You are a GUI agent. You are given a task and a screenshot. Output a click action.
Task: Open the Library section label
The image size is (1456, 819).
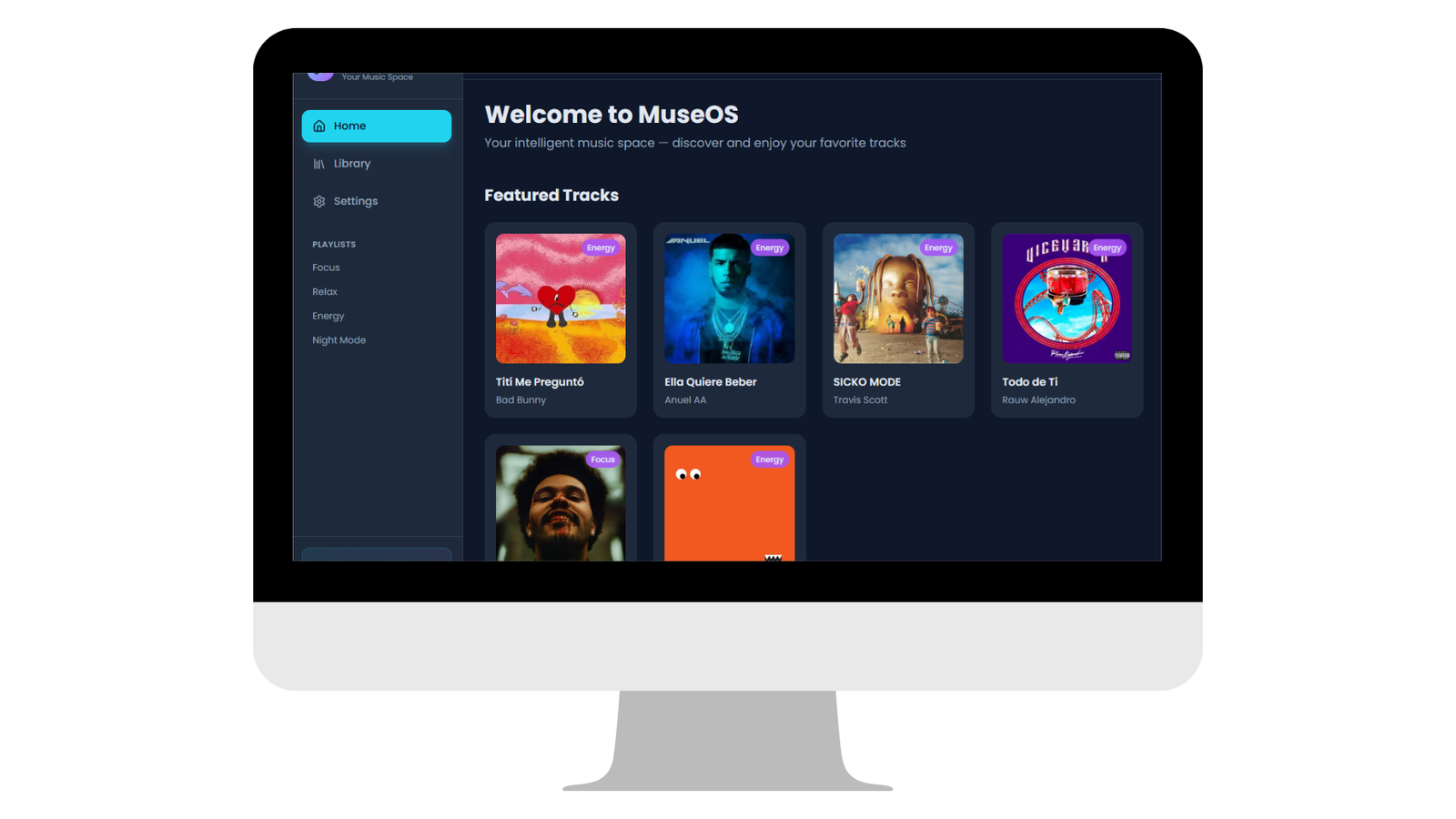pyautogui.click(x=352, y=164)
